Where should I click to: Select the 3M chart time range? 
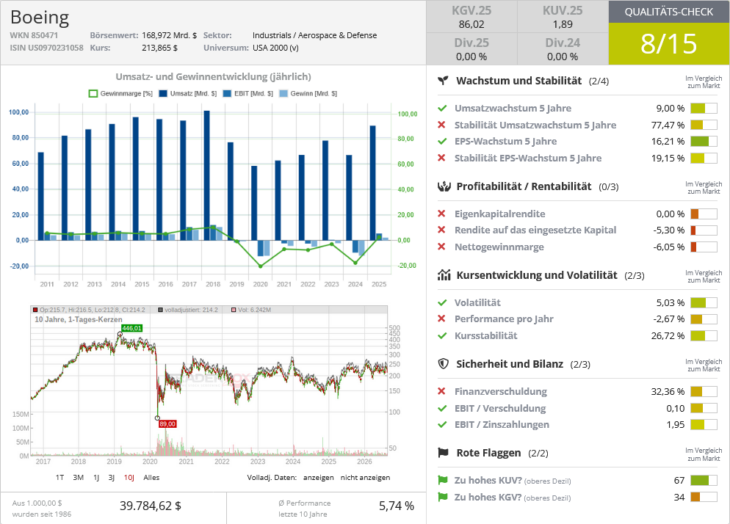coord(78,477)
